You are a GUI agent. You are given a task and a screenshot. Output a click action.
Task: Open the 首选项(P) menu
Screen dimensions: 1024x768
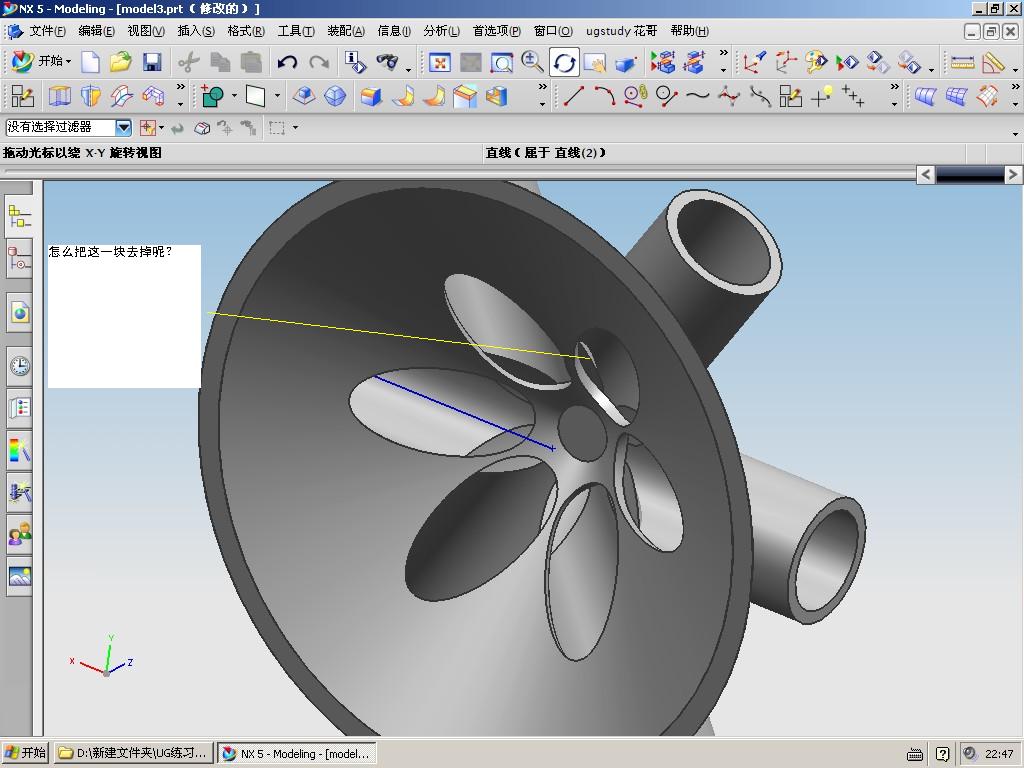(x=497, y=31)
